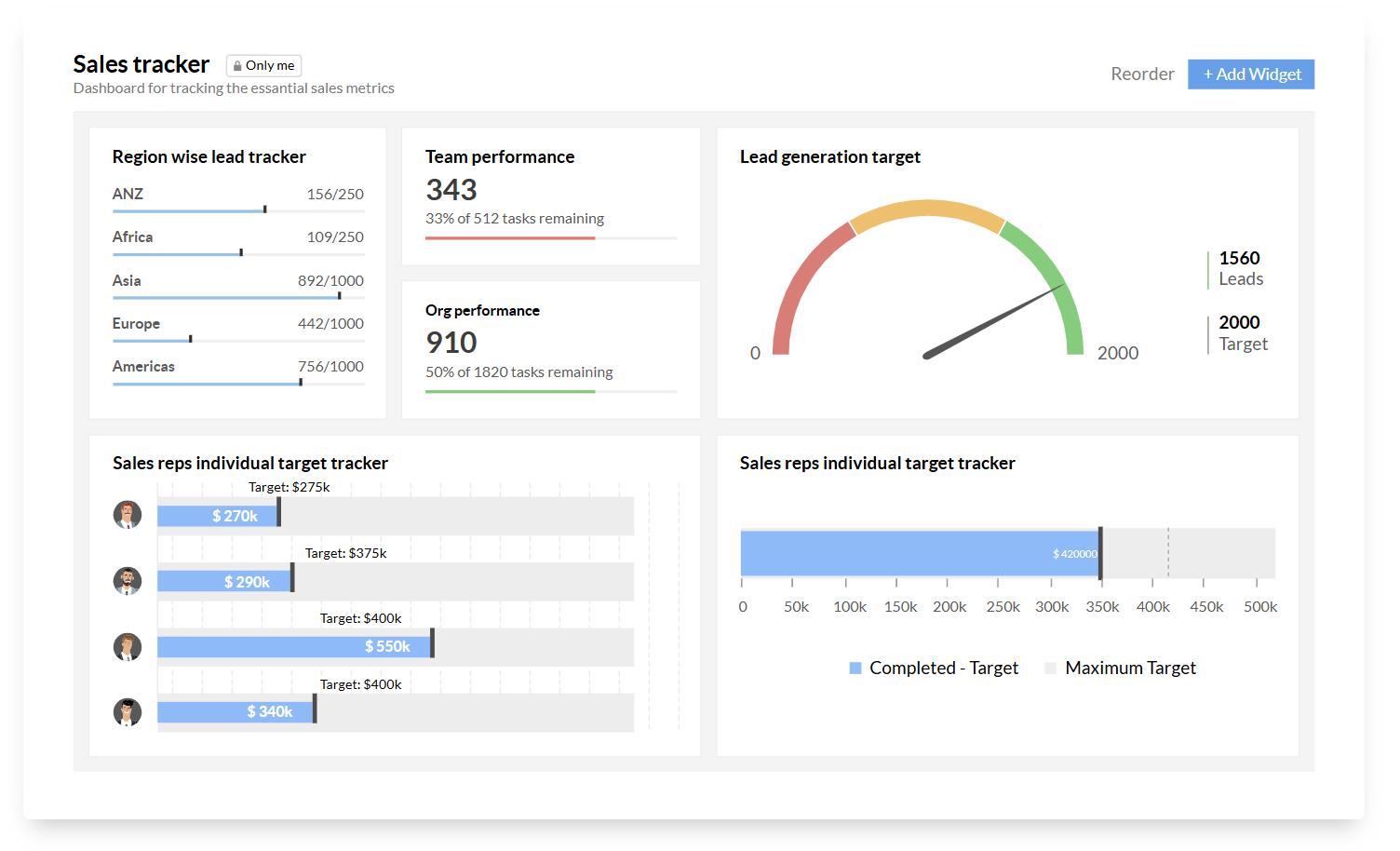
Task: Select the second sales rep avatar
Action: 128,581
